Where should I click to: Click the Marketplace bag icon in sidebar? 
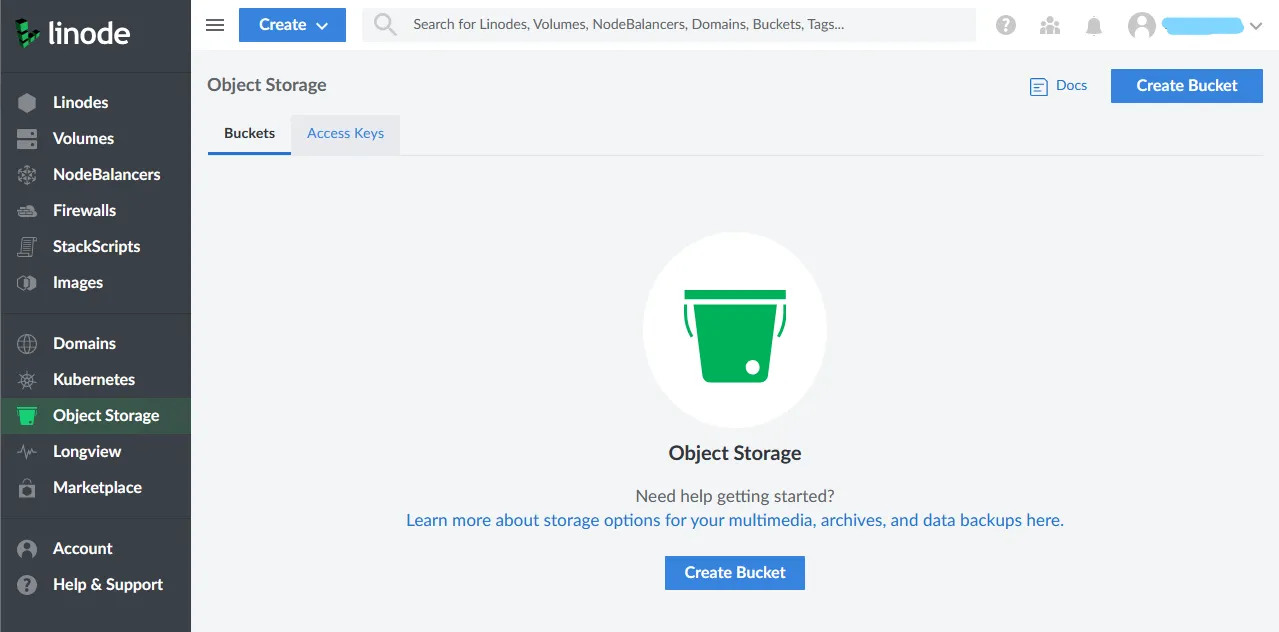pyautogui.click(x=27, y=487)
